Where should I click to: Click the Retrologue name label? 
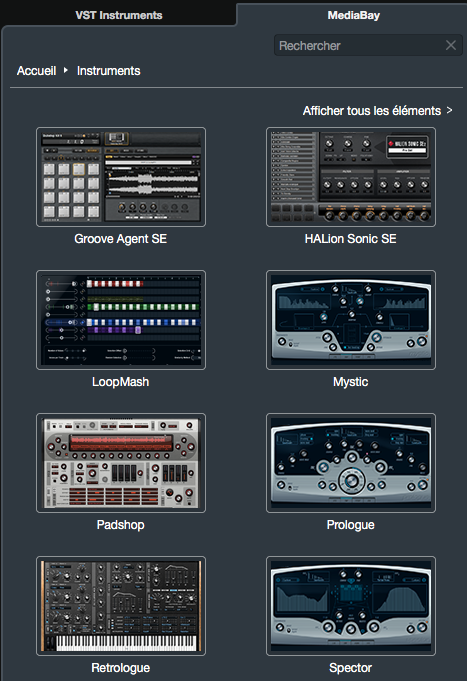pos(120,668)
